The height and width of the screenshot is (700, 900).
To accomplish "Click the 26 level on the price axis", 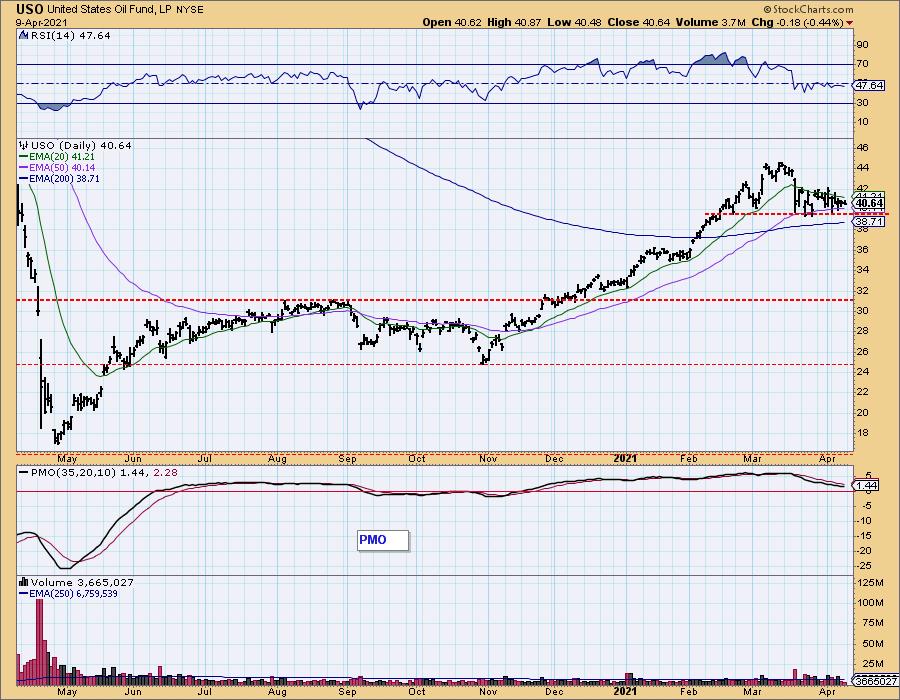I will tap(862, 352).
